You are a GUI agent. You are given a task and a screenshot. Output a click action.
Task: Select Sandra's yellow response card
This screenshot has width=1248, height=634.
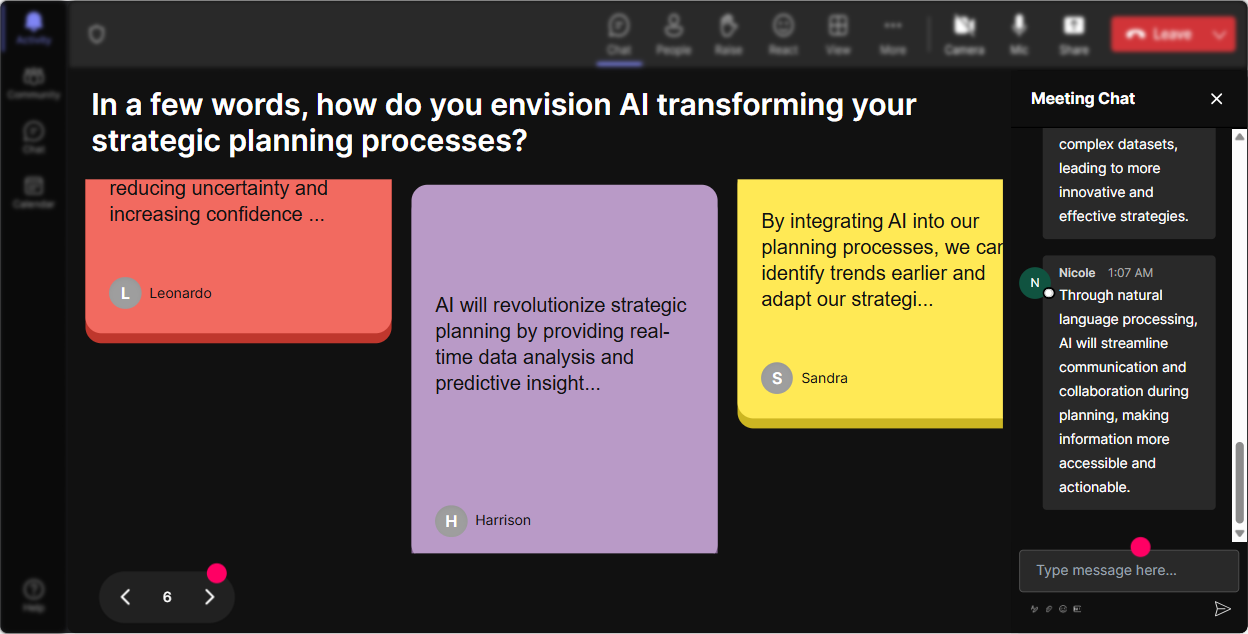pos(870,303)
